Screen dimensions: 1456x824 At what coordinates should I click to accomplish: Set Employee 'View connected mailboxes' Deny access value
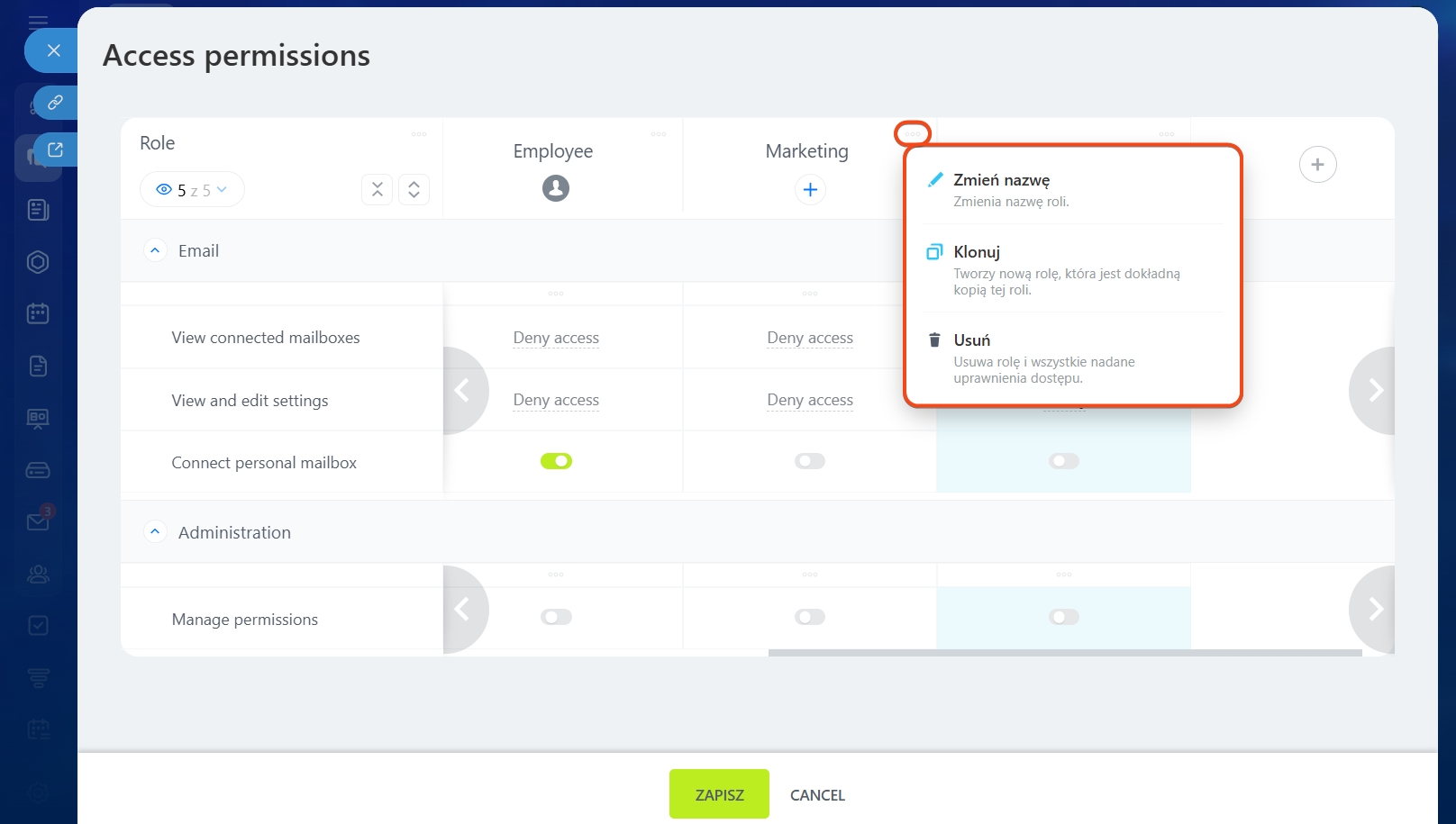(556, 338)
